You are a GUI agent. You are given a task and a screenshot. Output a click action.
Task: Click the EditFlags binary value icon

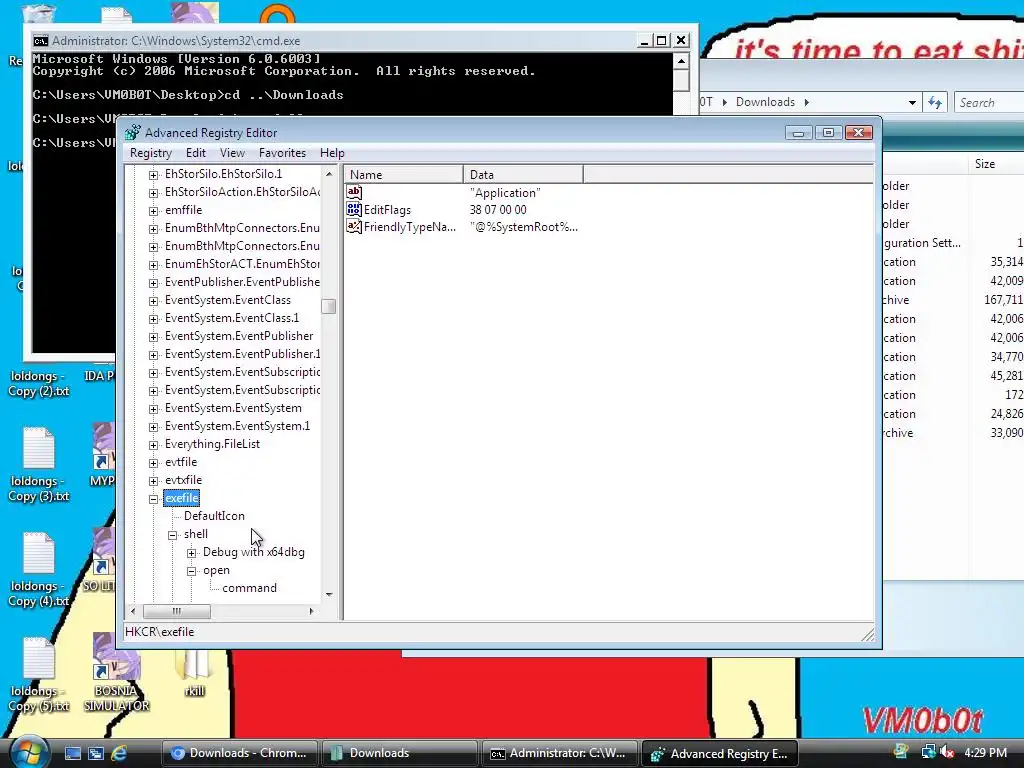coord(354,210)
